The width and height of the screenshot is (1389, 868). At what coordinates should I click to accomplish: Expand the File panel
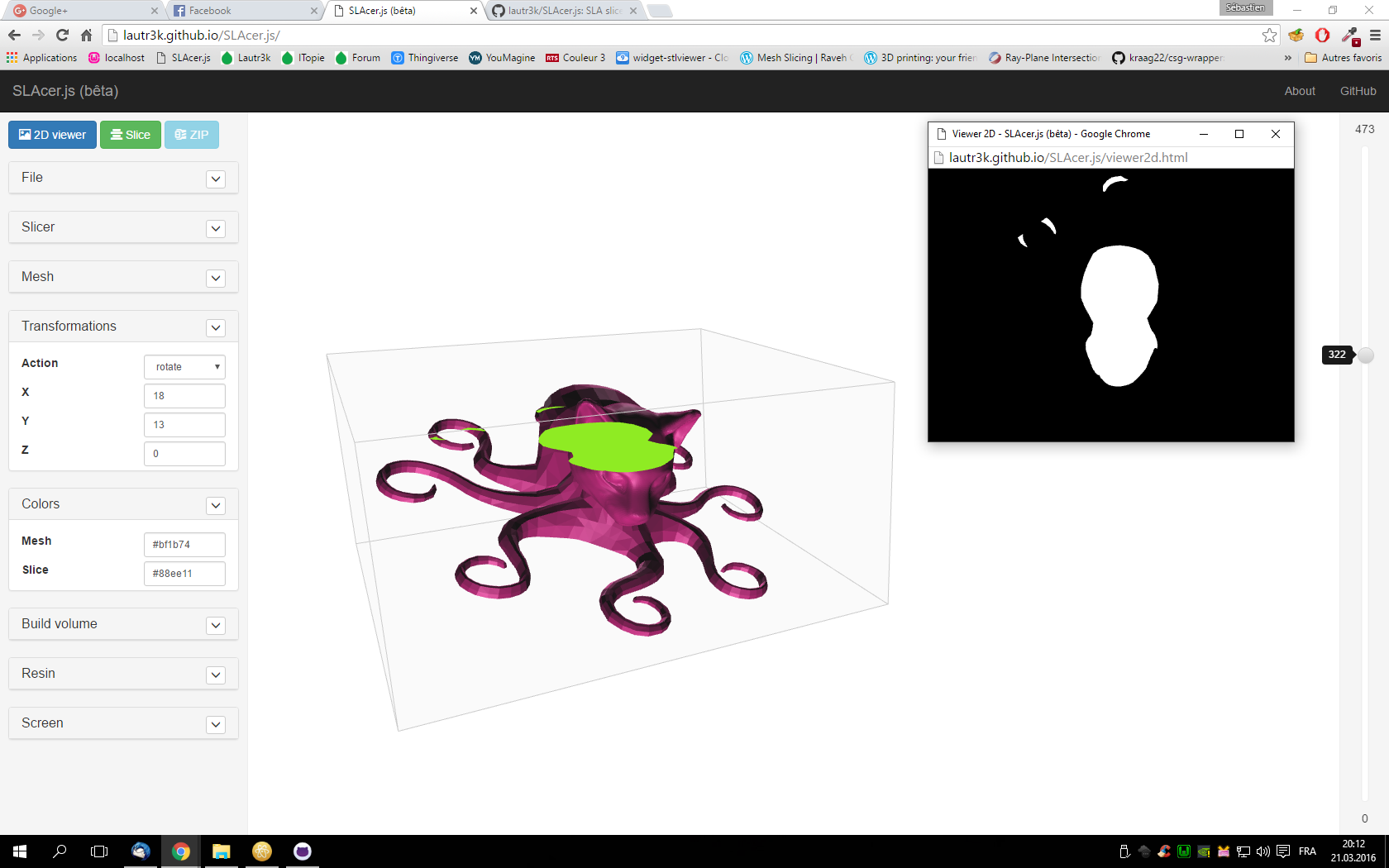click(x=216, y=179)
